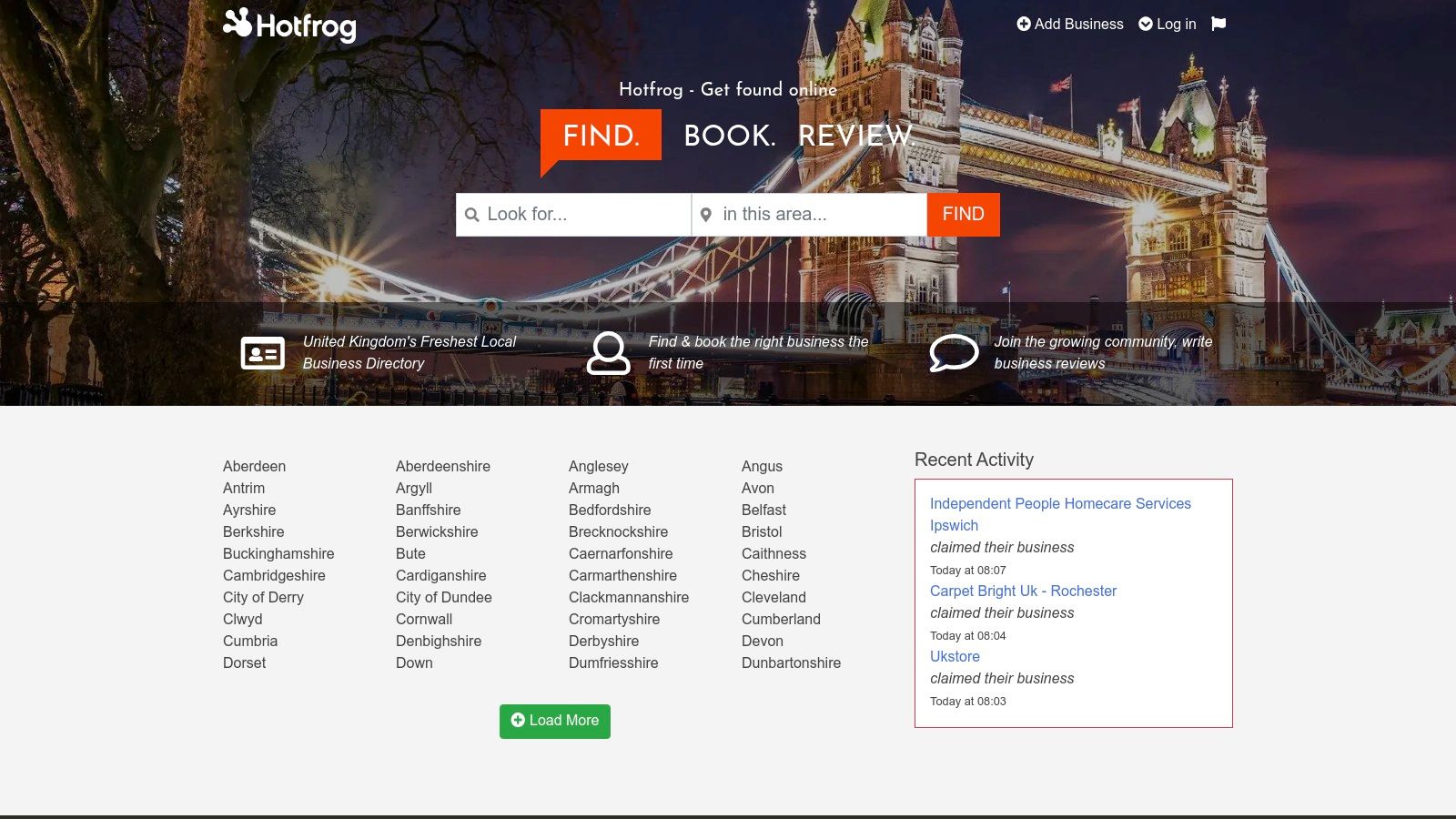Open the Log in link
This screenshot has height=819, width=1456.
pos(1168,25)
